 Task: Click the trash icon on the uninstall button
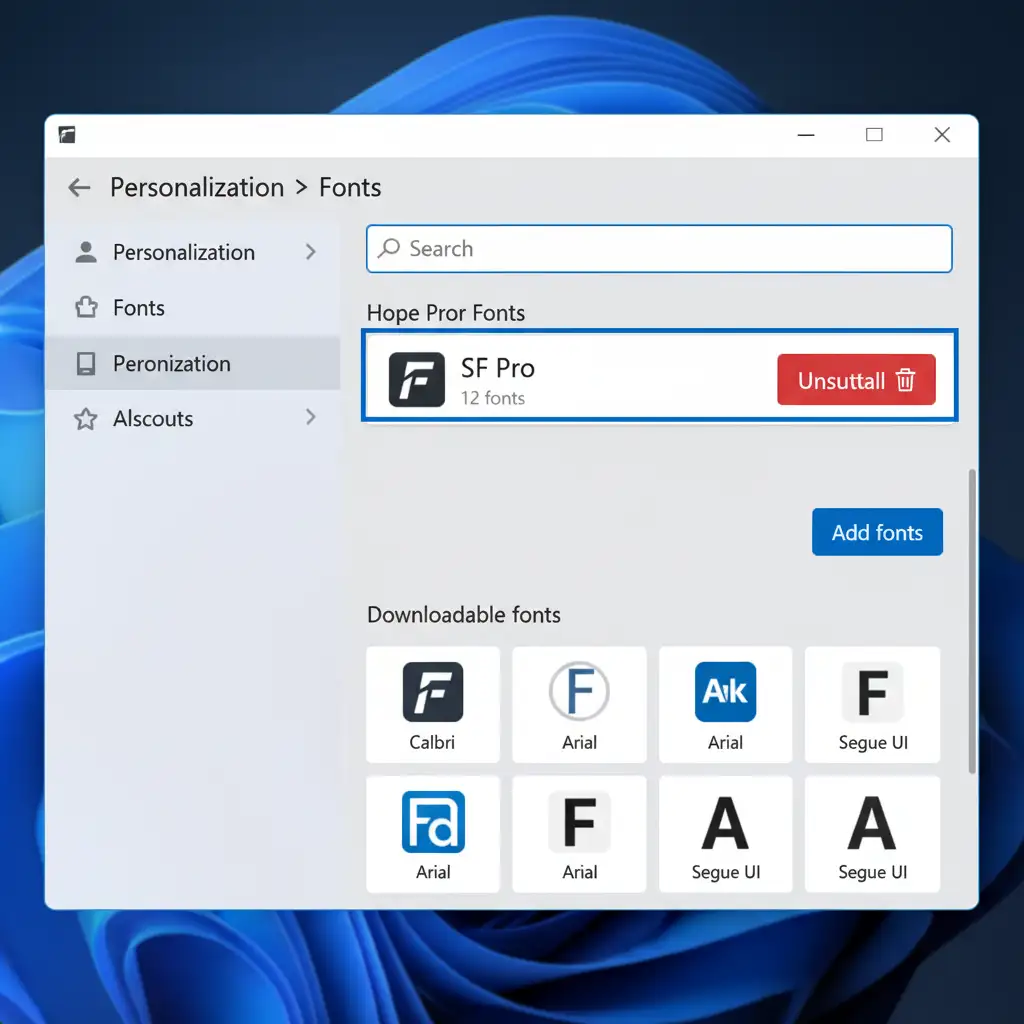(x=906, y=380)
